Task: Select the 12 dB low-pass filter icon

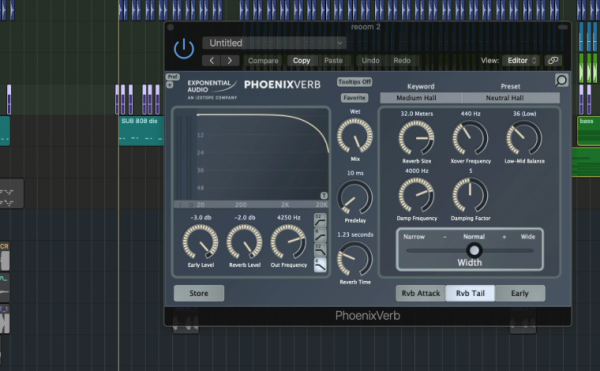Action: (x=320, y=250)
